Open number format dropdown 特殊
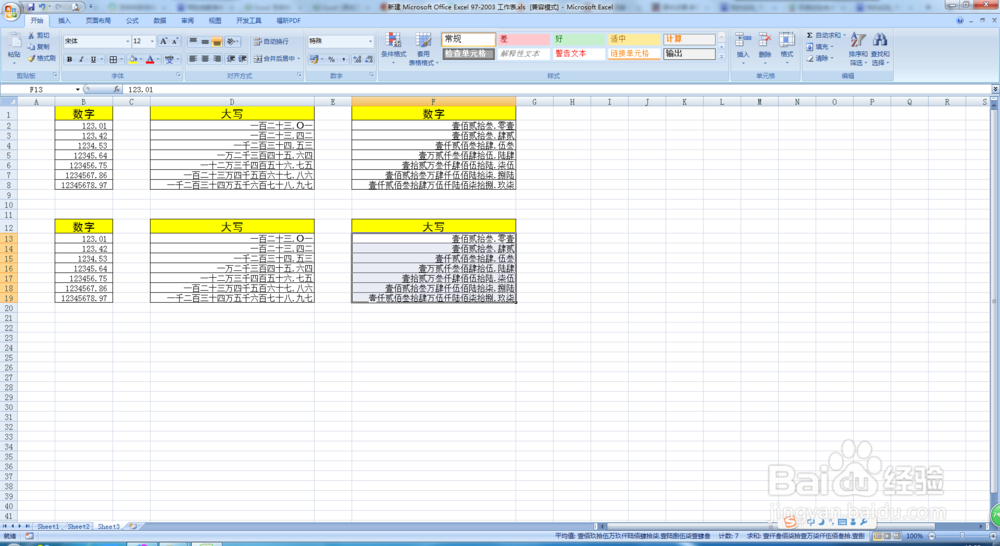Screen dimensions: 1000x546 [x=370, y=41]
